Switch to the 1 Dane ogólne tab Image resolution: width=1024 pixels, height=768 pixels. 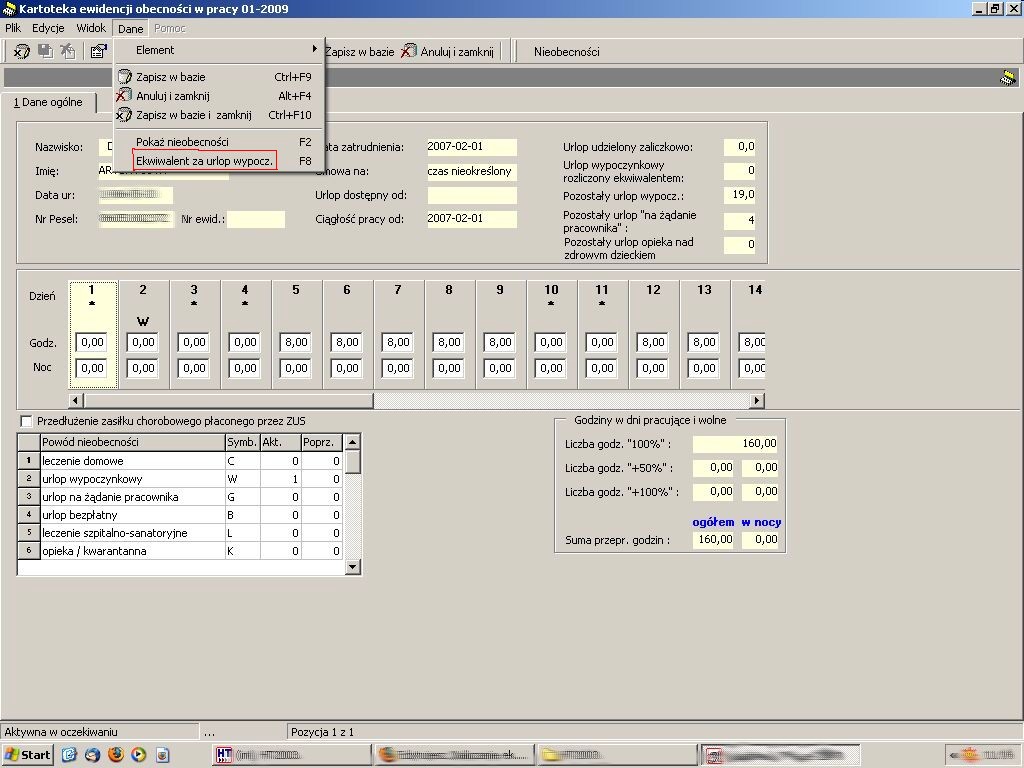[x=48, y=102]
